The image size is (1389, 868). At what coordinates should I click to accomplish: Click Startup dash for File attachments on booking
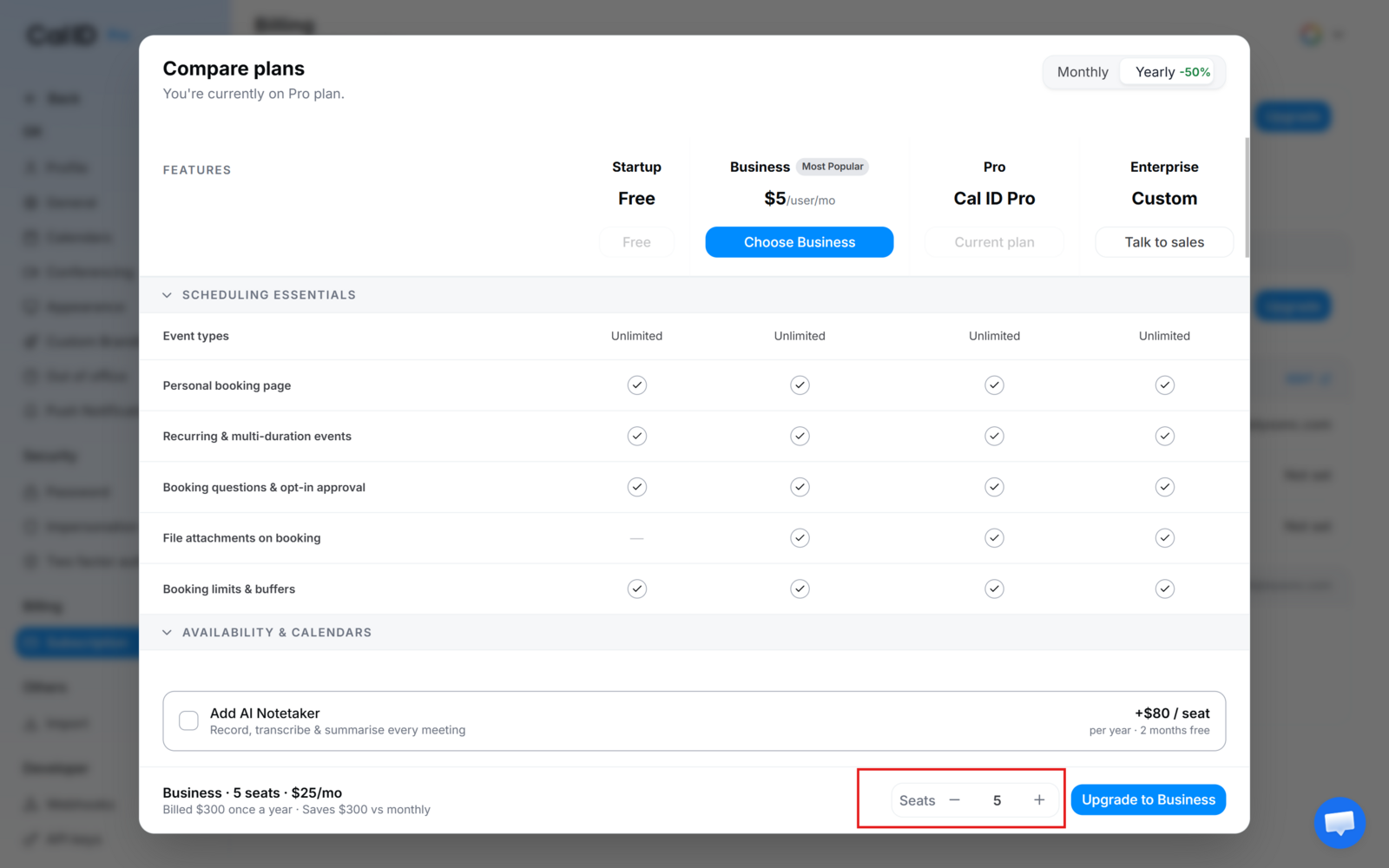tap(636, 538)
